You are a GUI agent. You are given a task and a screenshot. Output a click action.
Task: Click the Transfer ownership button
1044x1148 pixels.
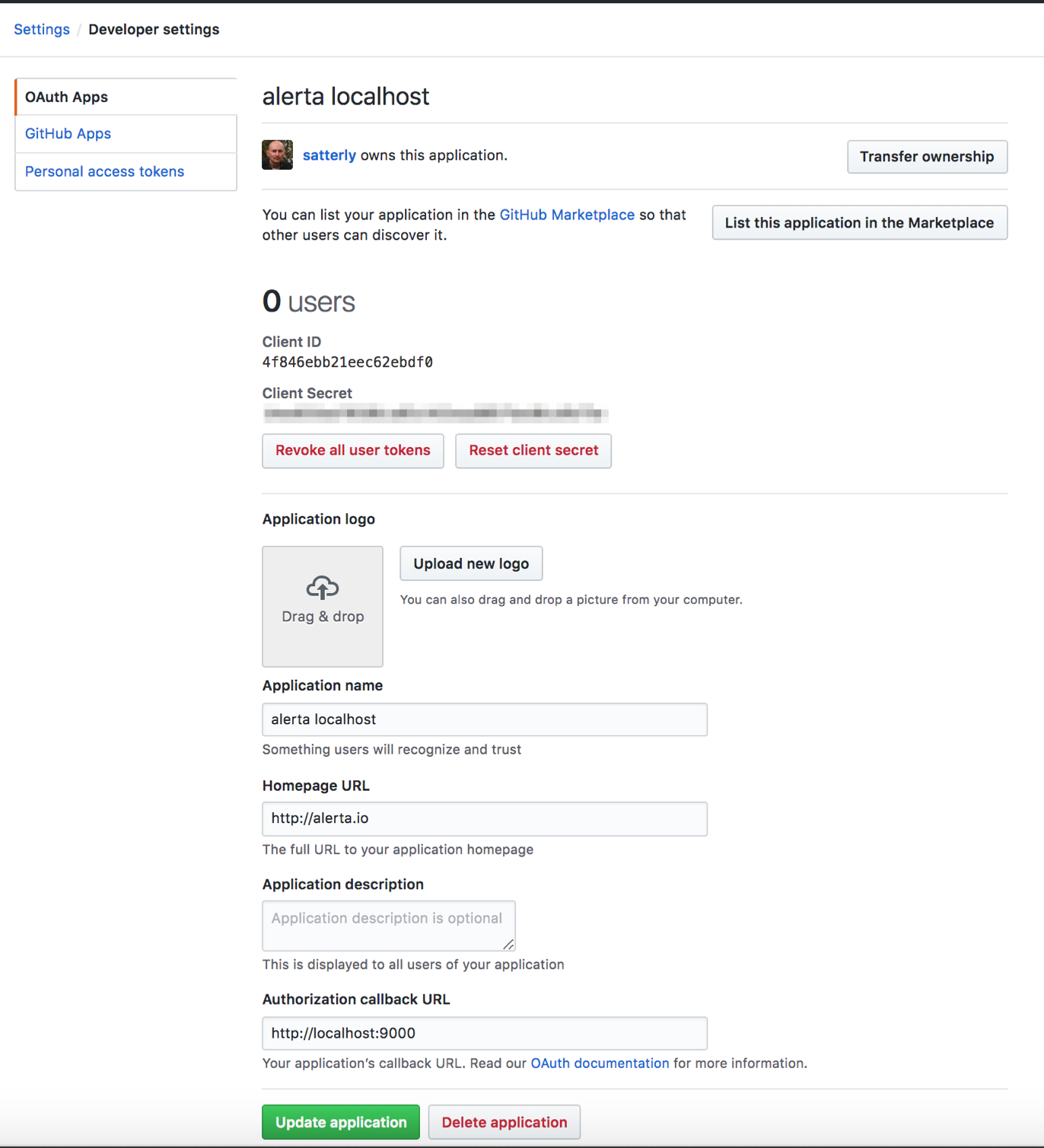927,157
